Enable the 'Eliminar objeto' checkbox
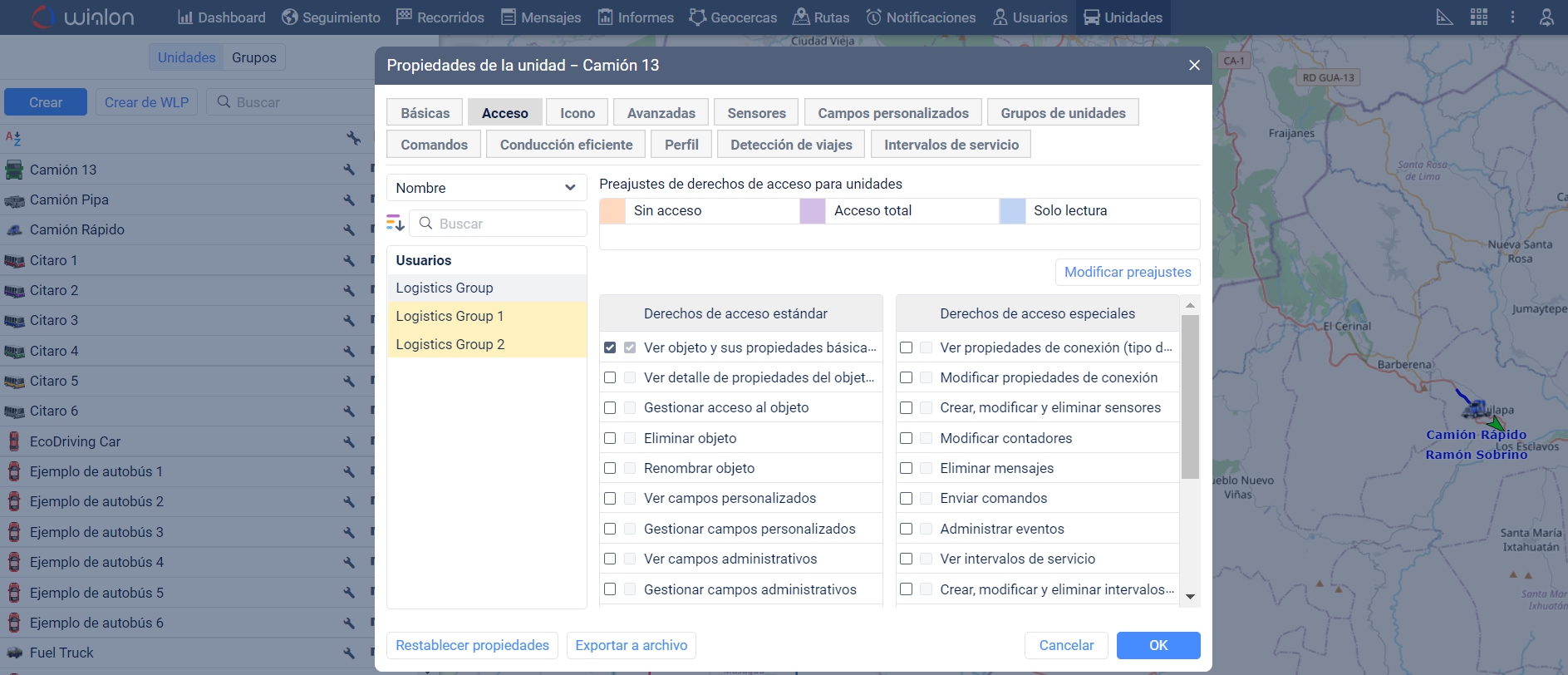 (x=610, y=438)
